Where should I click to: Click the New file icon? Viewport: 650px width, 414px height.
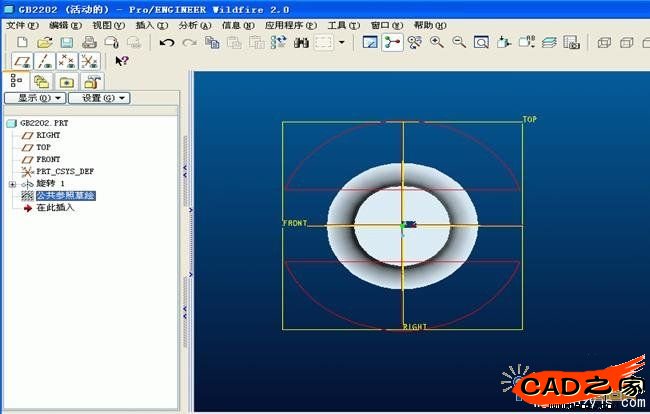pyautogui.click(x=23, y=42)
